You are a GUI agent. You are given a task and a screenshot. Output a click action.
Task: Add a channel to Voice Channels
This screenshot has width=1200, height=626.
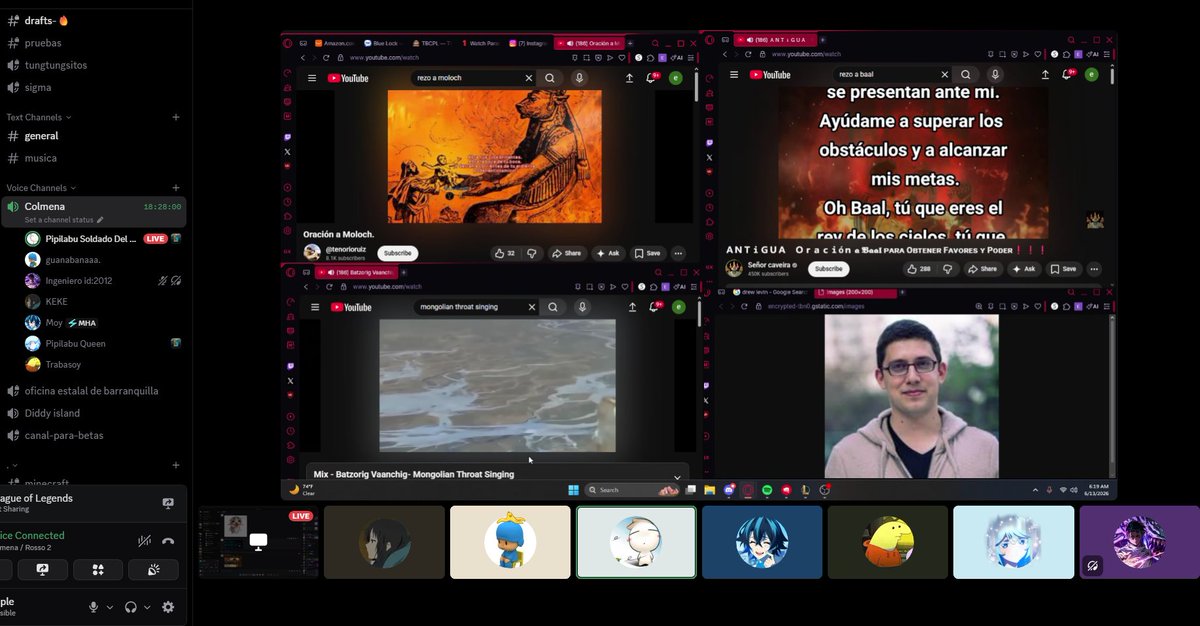[176, 188]
